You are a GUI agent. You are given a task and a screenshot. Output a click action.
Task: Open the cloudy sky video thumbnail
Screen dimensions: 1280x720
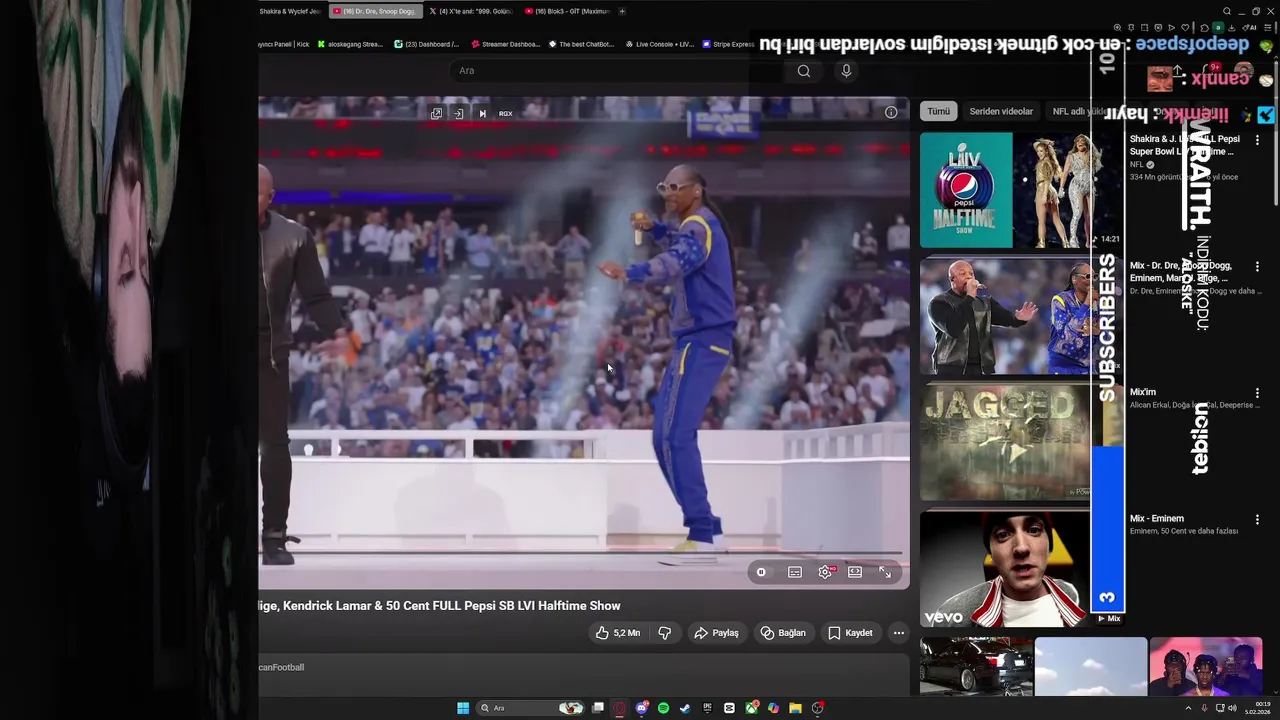tap(1091, 666)
